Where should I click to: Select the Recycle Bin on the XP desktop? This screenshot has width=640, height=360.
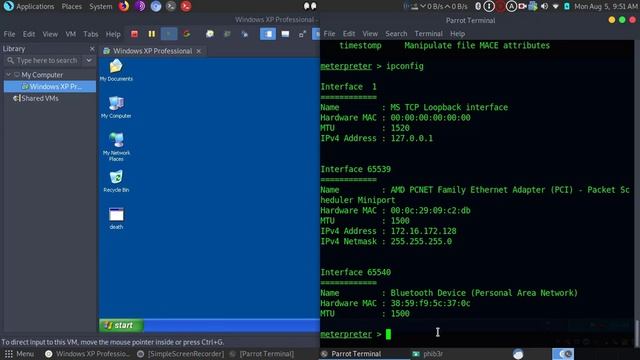(116, 181)
